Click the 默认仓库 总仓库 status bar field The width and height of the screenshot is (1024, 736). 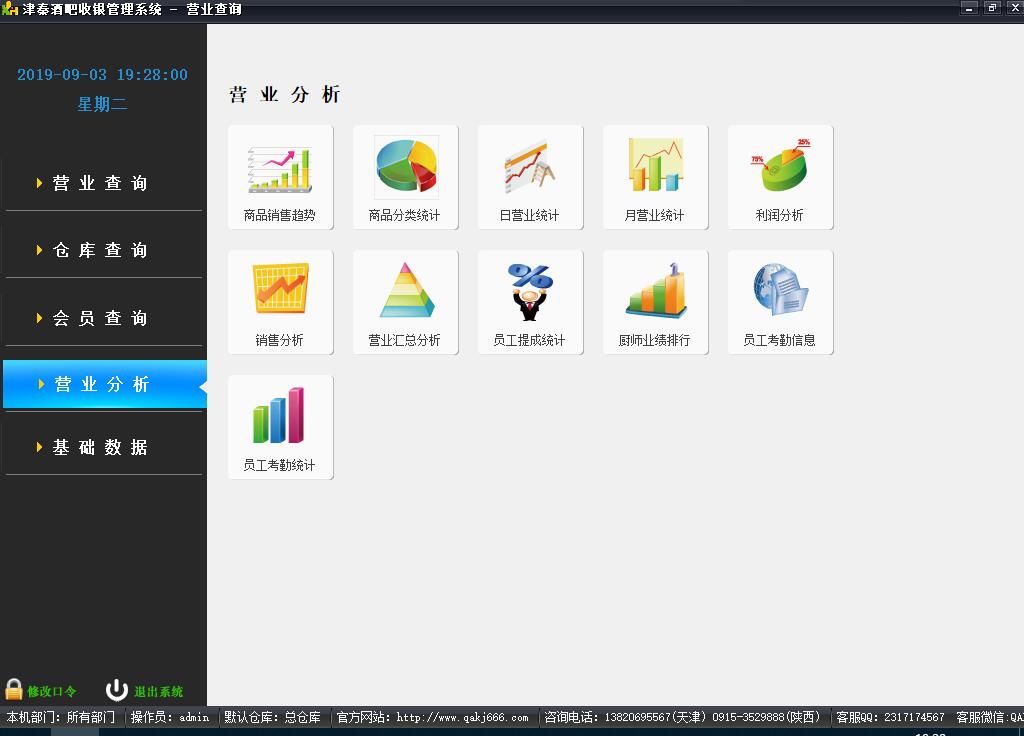272,717
